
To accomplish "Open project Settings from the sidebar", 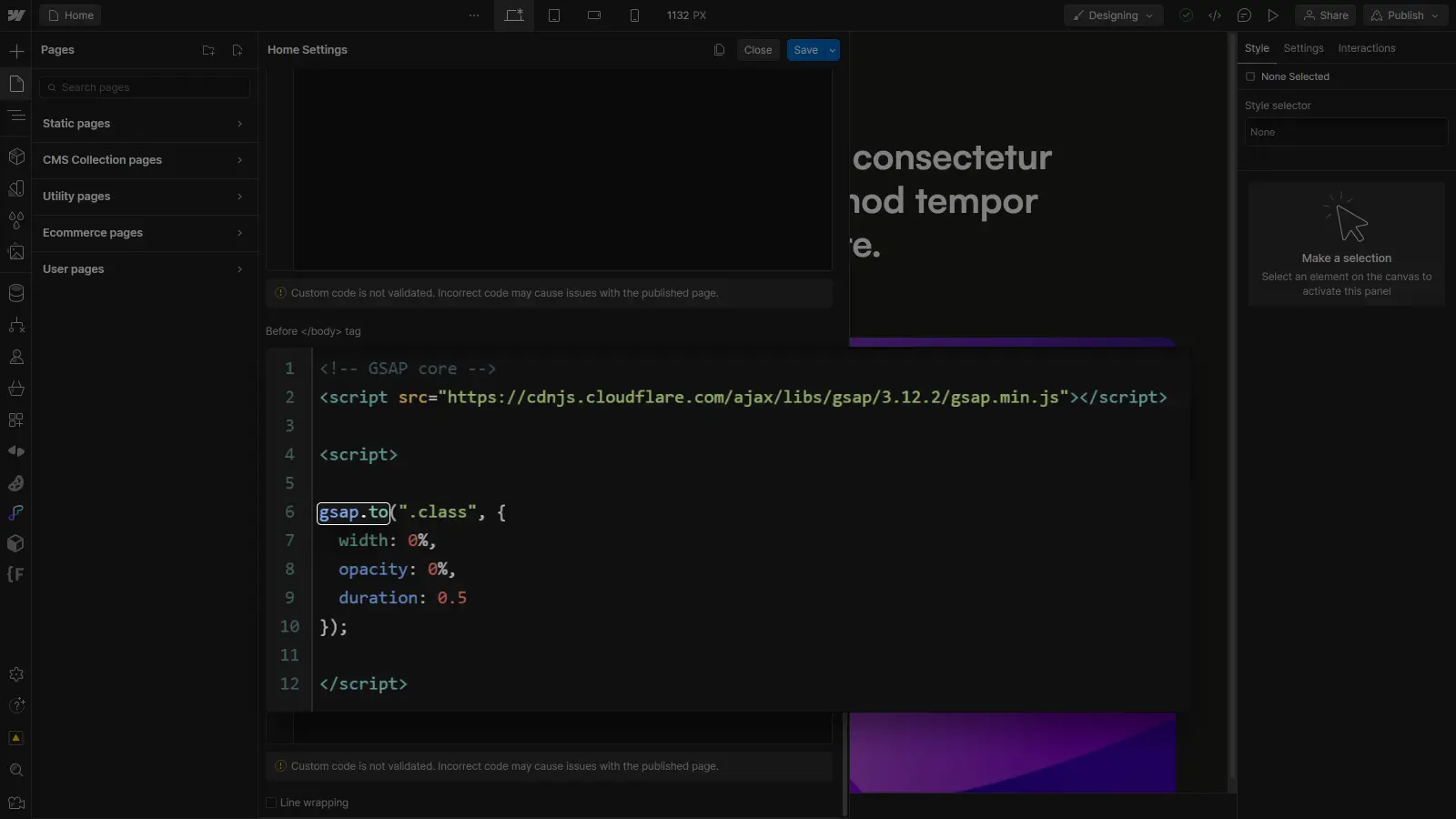I will tap(16, 674).
